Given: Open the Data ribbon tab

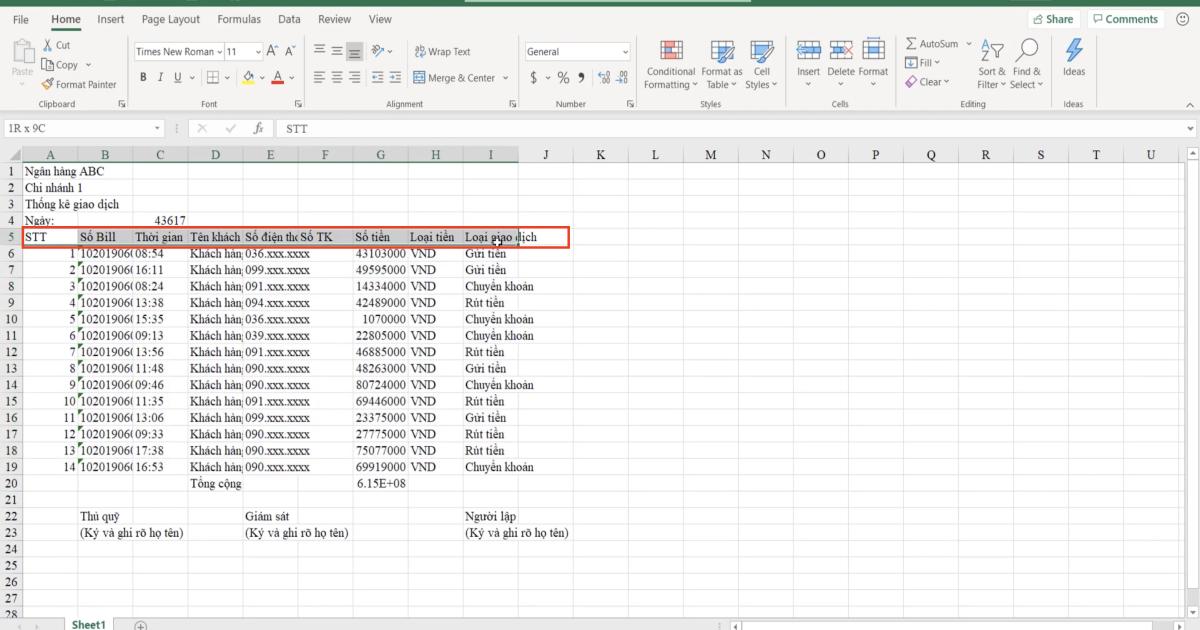Looking at the screenshot, I should (289, 18).
